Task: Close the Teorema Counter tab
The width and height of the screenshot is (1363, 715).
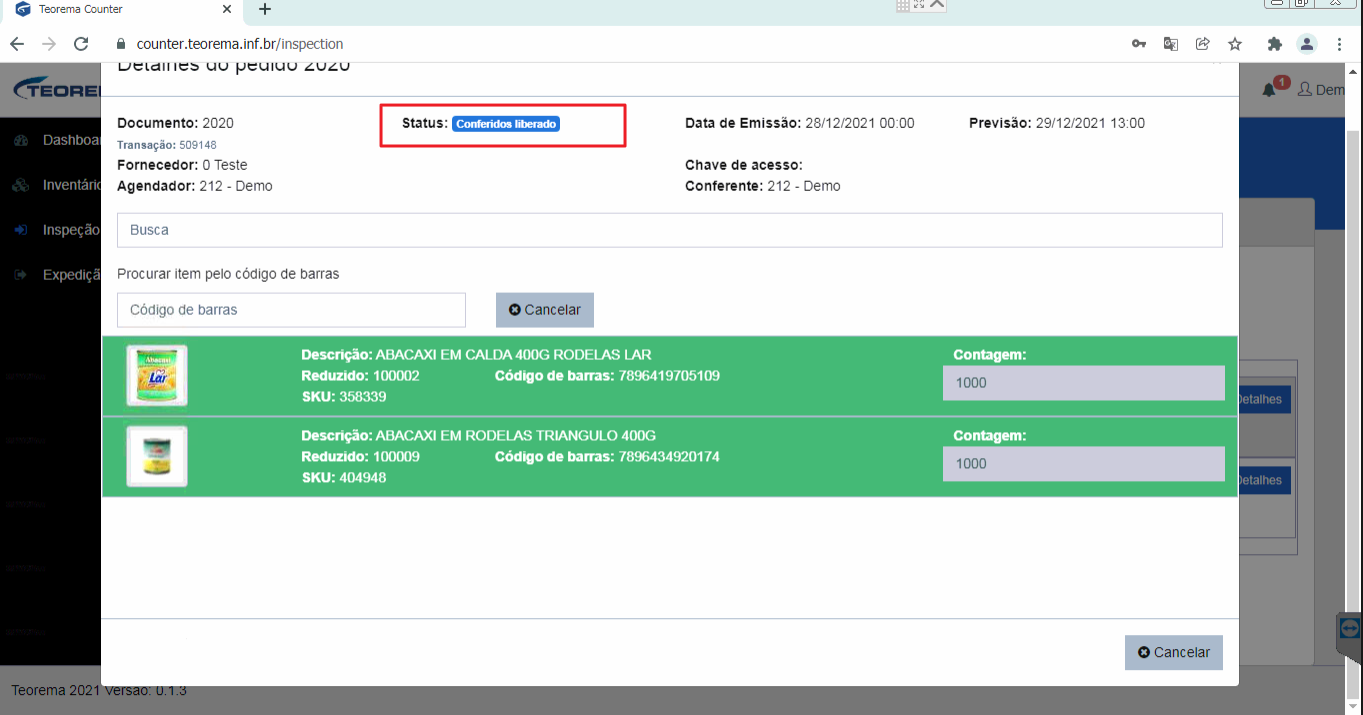Action: (227, 9)
